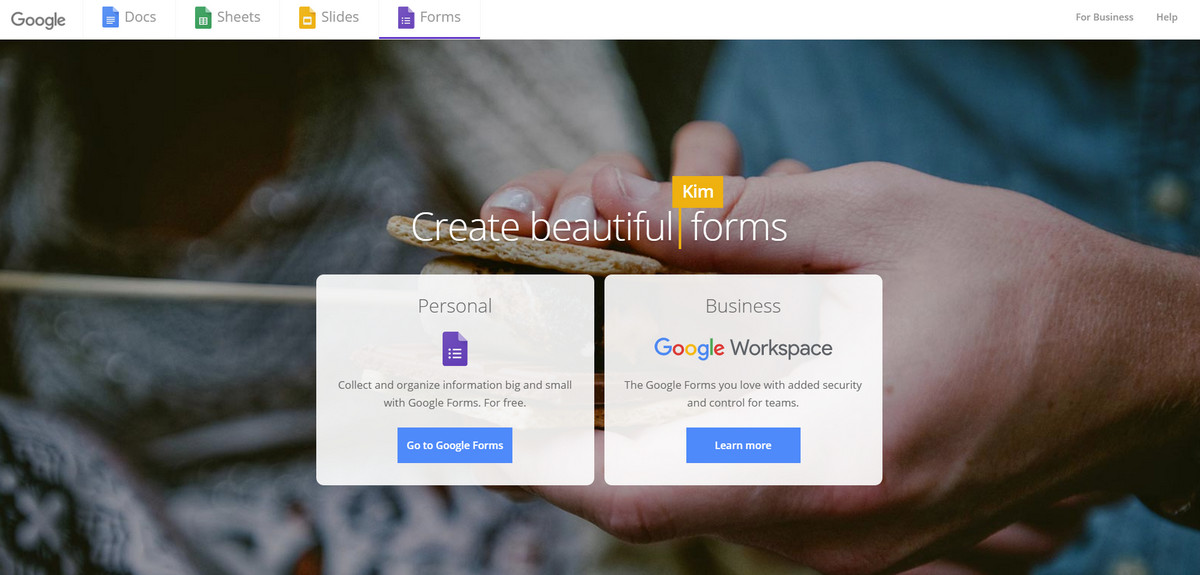Screen dimensions: 1200x575
Task: Click the Google Workspace logo
Action: pos(743,348)
